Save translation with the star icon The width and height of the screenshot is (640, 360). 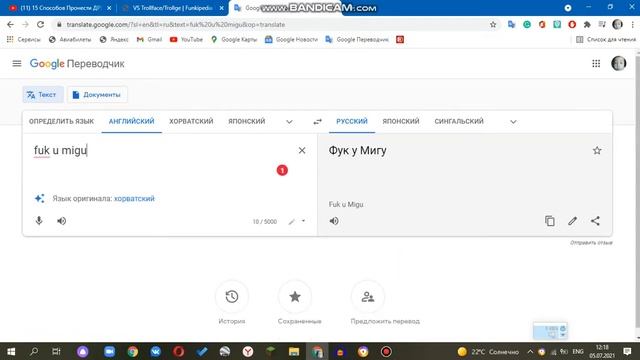tap(597, 151)
